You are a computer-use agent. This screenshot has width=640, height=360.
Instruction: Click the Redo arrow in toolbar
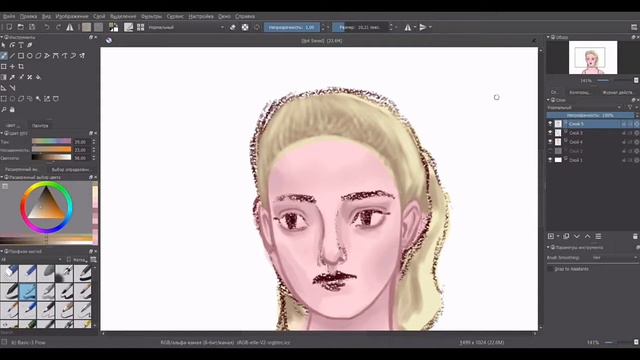click(58, 27)
